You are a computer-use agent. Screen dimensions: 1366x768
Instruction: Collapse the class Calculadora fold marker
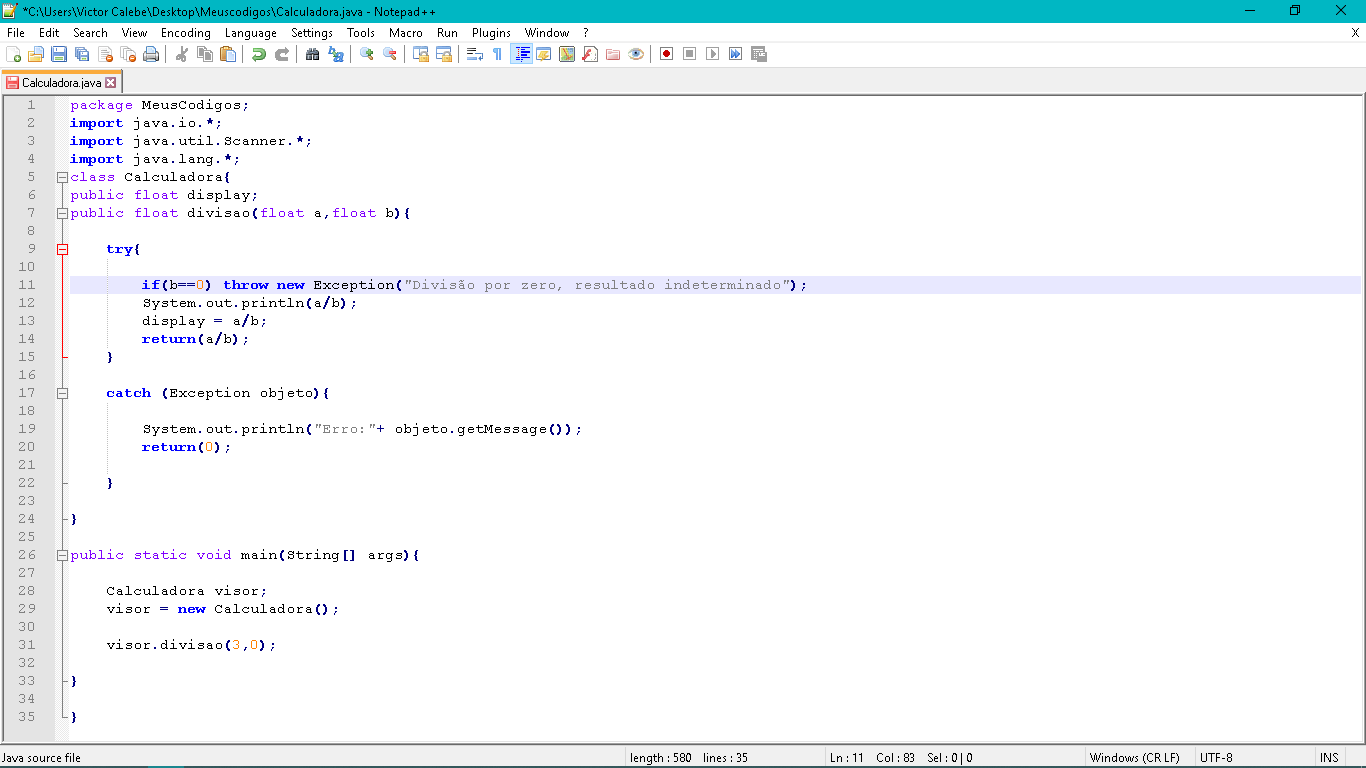pos(62,177)
